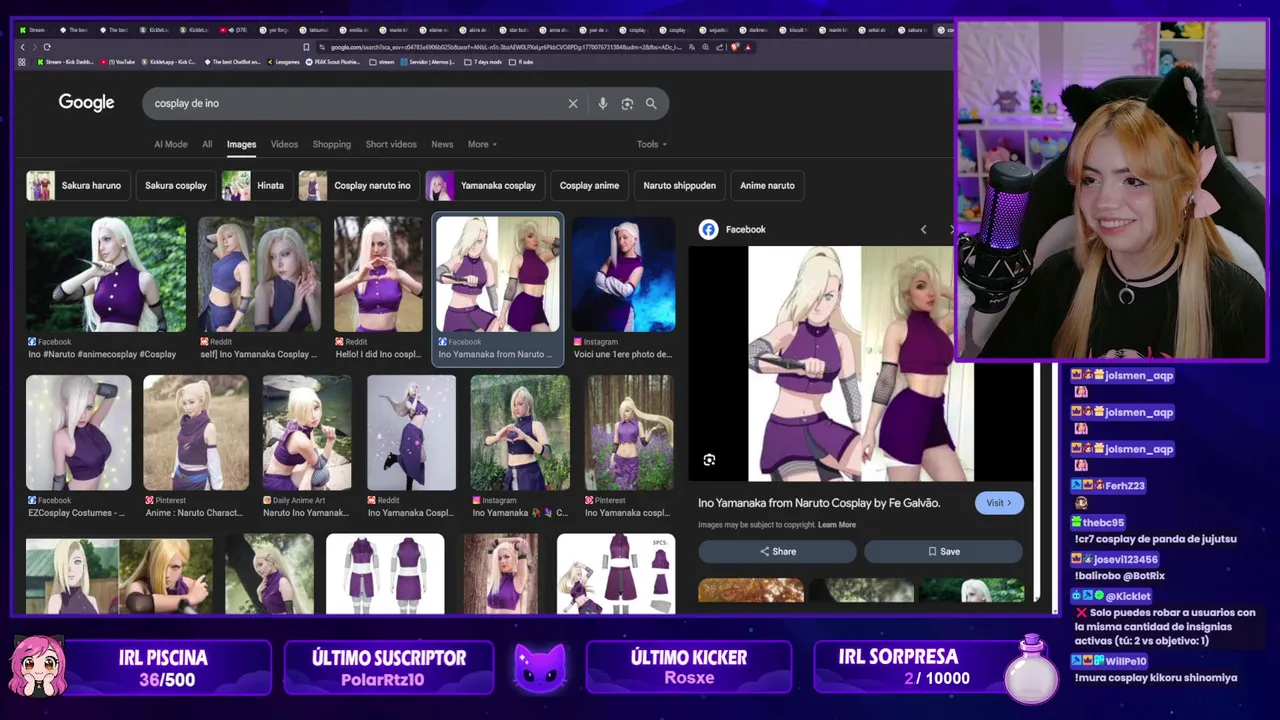Open the apps grid in bookmarks bar
Viewport: 1280px width, 720px height.
[x=22, y=62]
